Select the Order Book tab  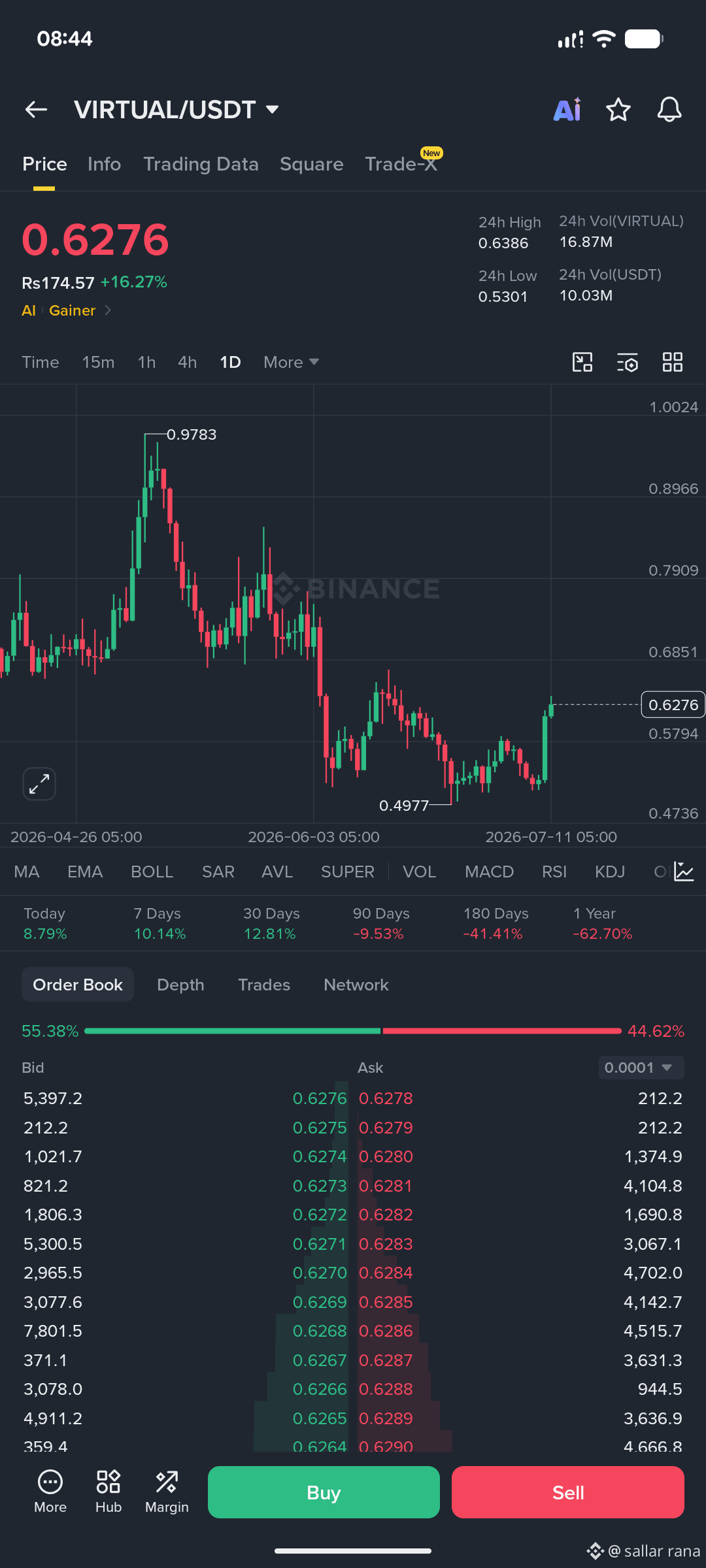78,985
